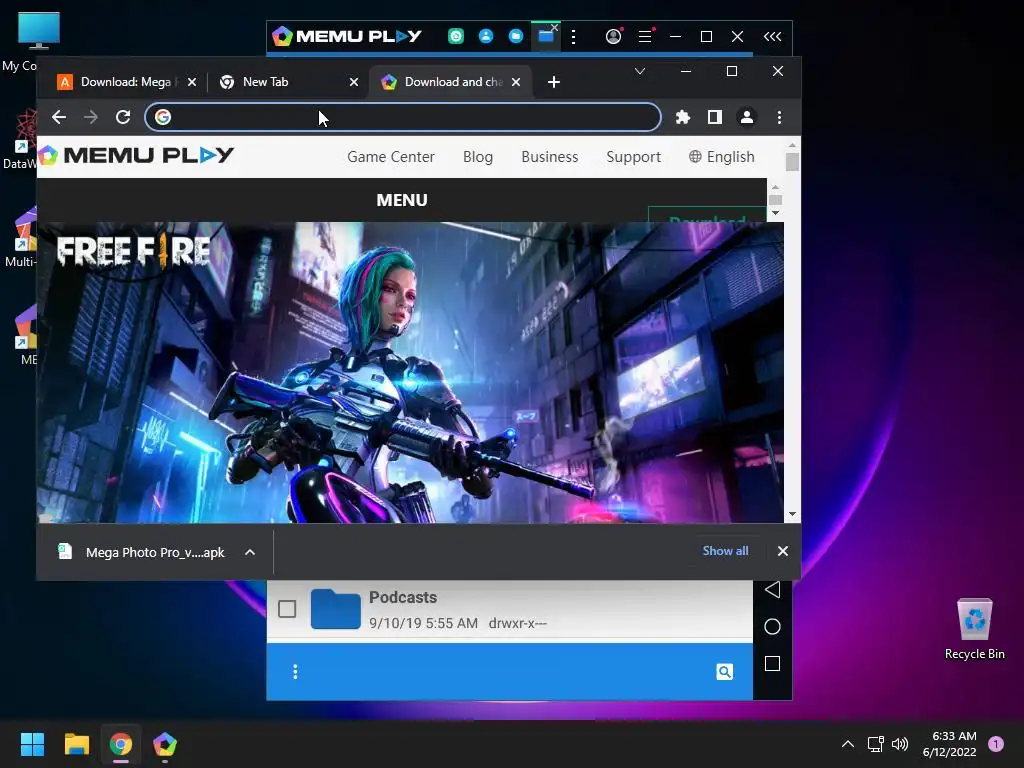
Task: Close the Download: Mega tab
Action: click(191, 82)
